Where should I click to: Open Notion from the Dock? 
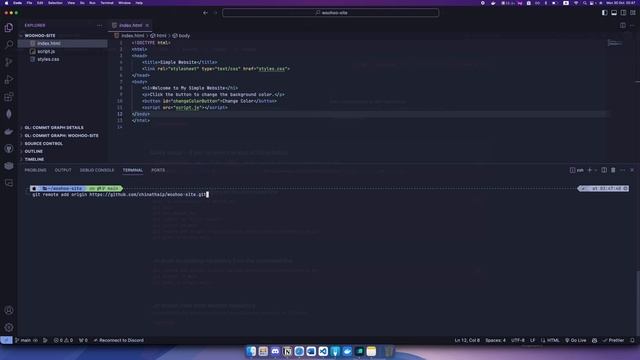pos(287,351)
